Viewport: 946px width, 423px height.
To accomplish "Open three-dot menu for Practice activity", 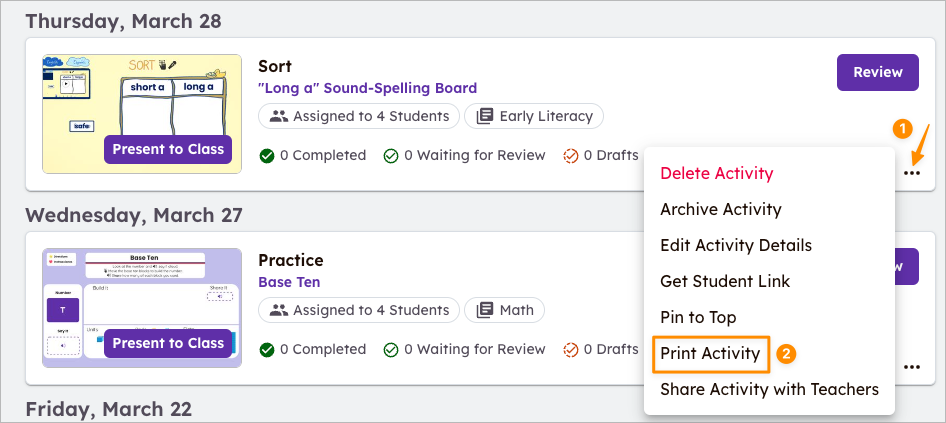I will (x=912, y=367).
